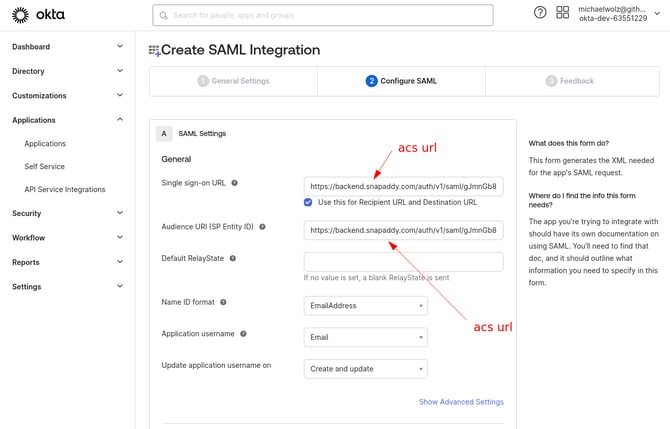Go to General Settings step tab
The width and height of the screenshot is (670, 429).
click(x=233, y=81)
